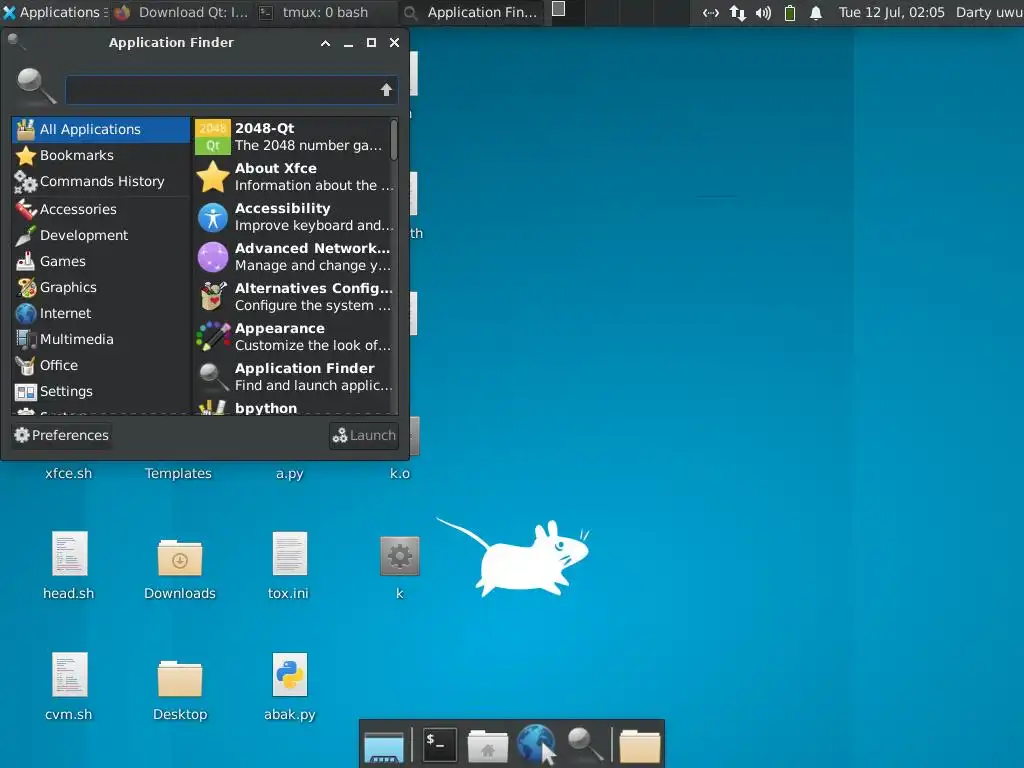Image resolution: width=1024 pixels, height=768 pixels.
Task: Open the clock showing Tue 12 Jul
Action: (891, 12)
